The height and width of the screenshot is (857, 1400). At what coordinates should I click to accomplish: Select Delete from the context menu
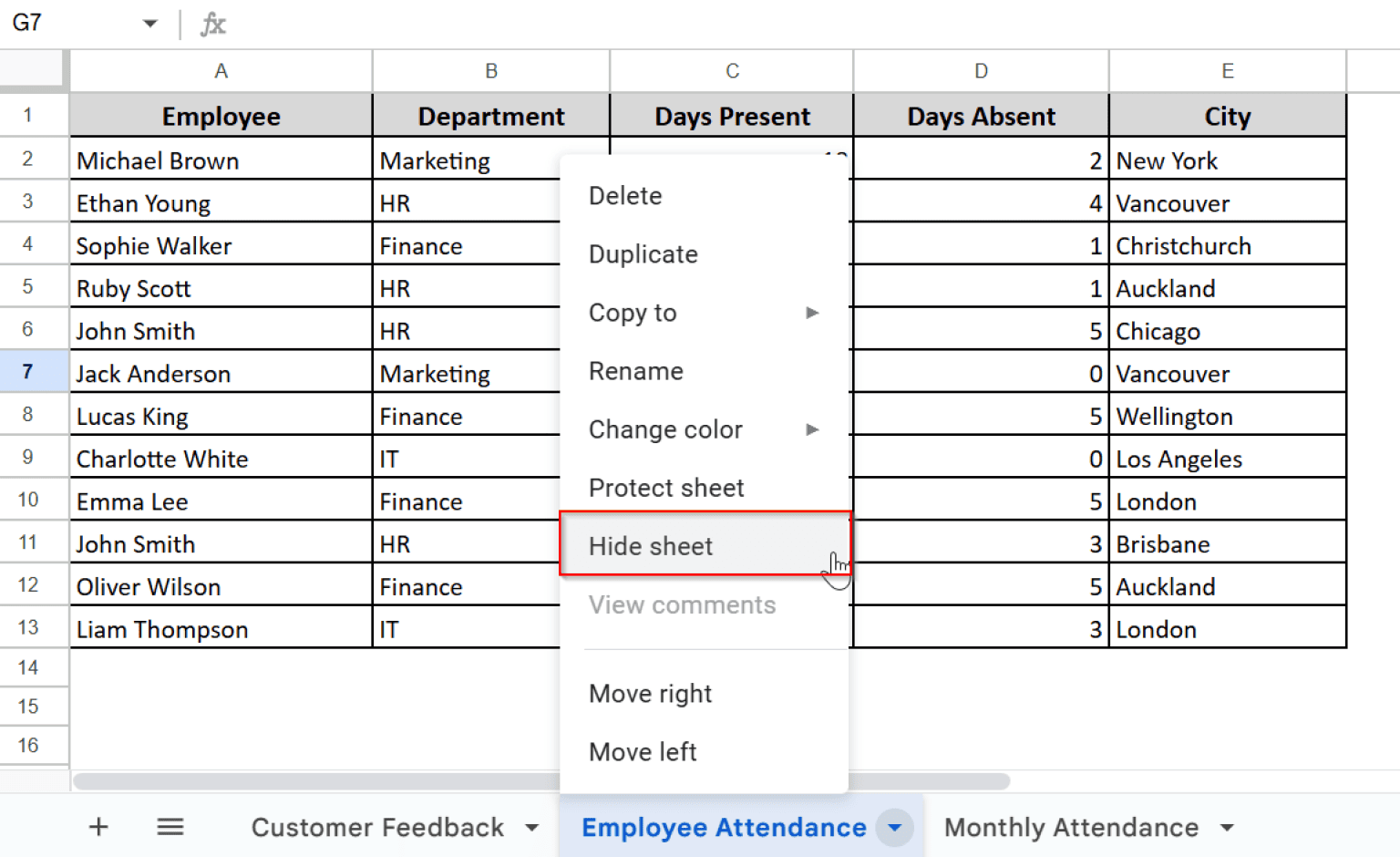[x=625, y=195]
